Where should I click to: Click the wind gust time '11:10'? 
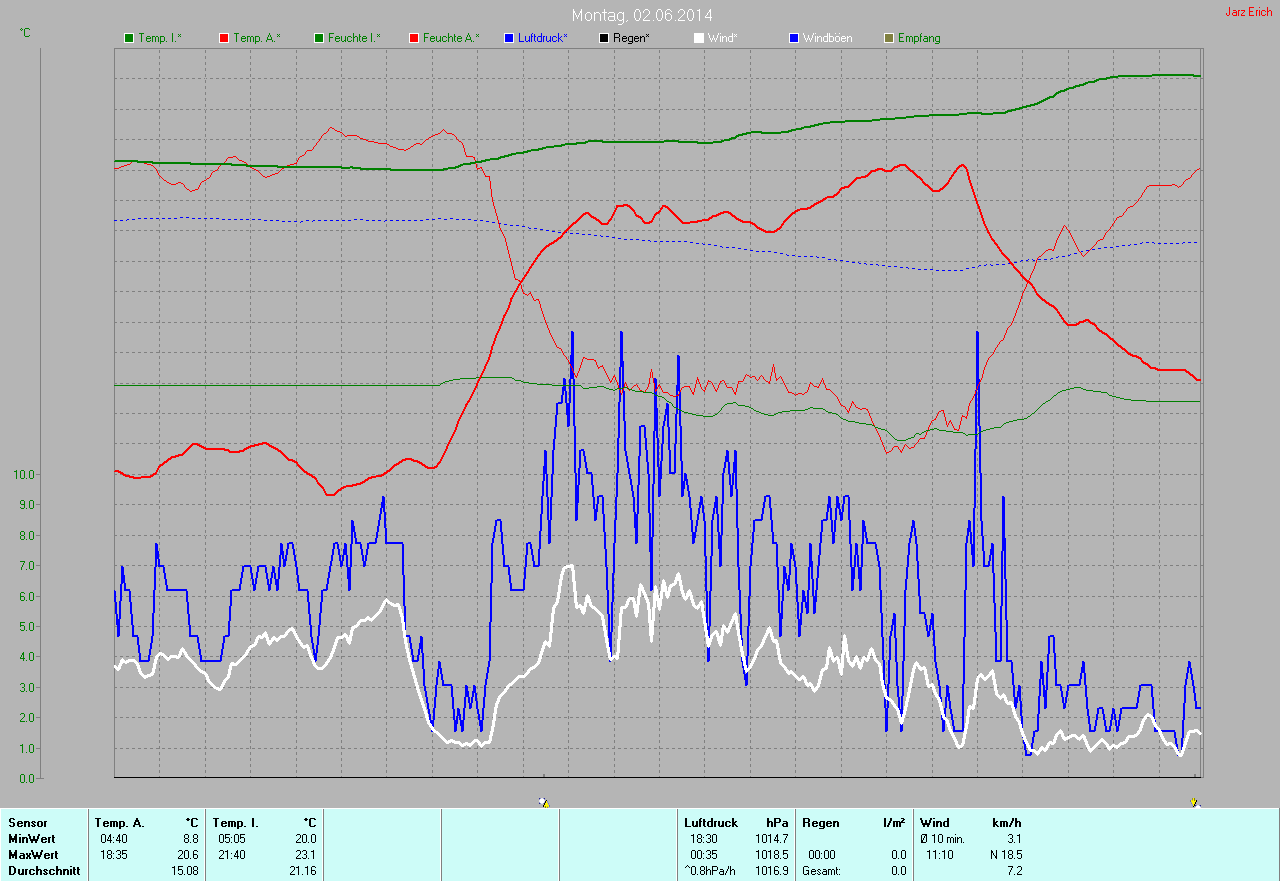point(940,855)
